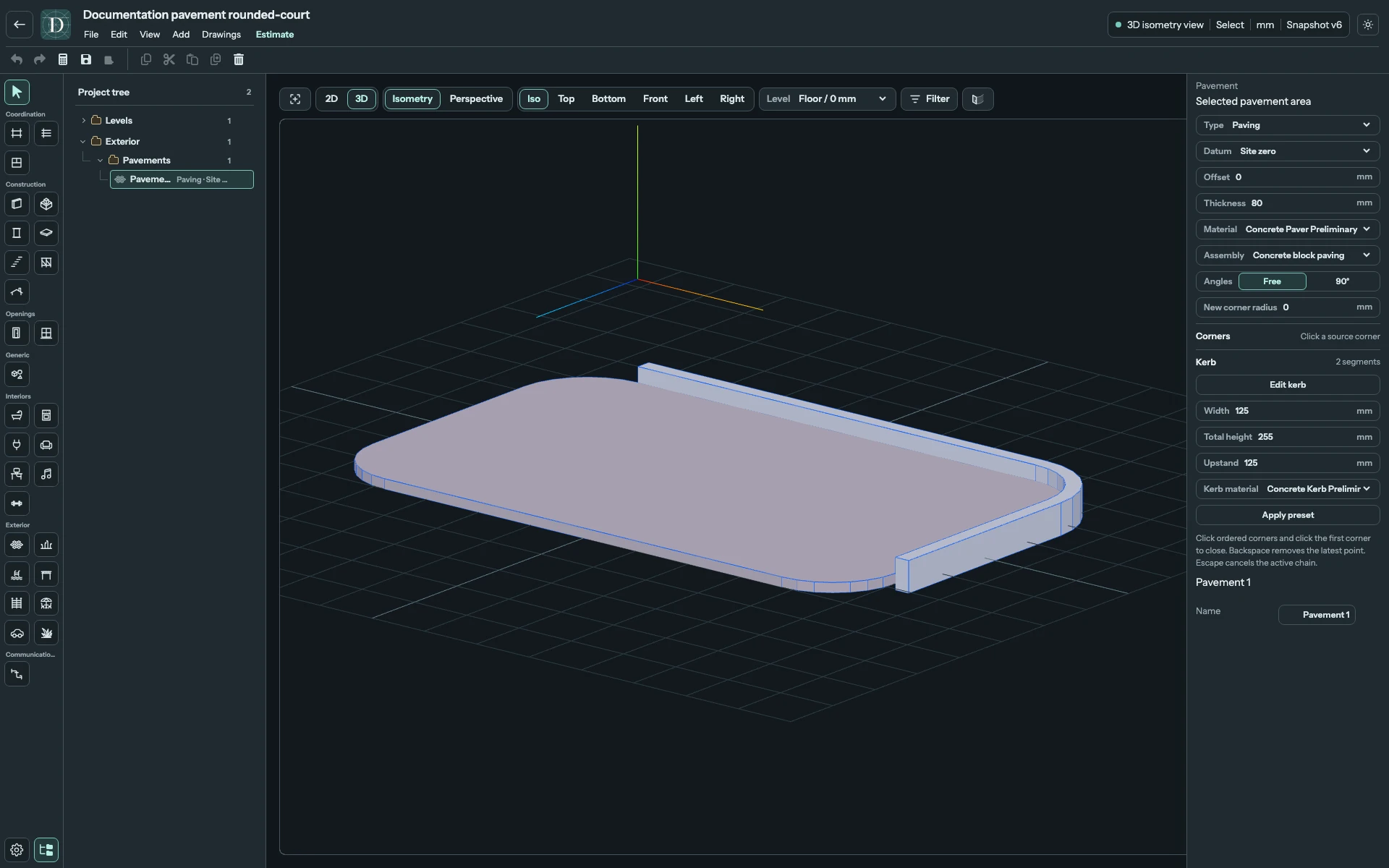Image resolution: width=1389 pixels, height=868 pixels.
Task: Switch to Perspective projection
Action: point(476,99)
